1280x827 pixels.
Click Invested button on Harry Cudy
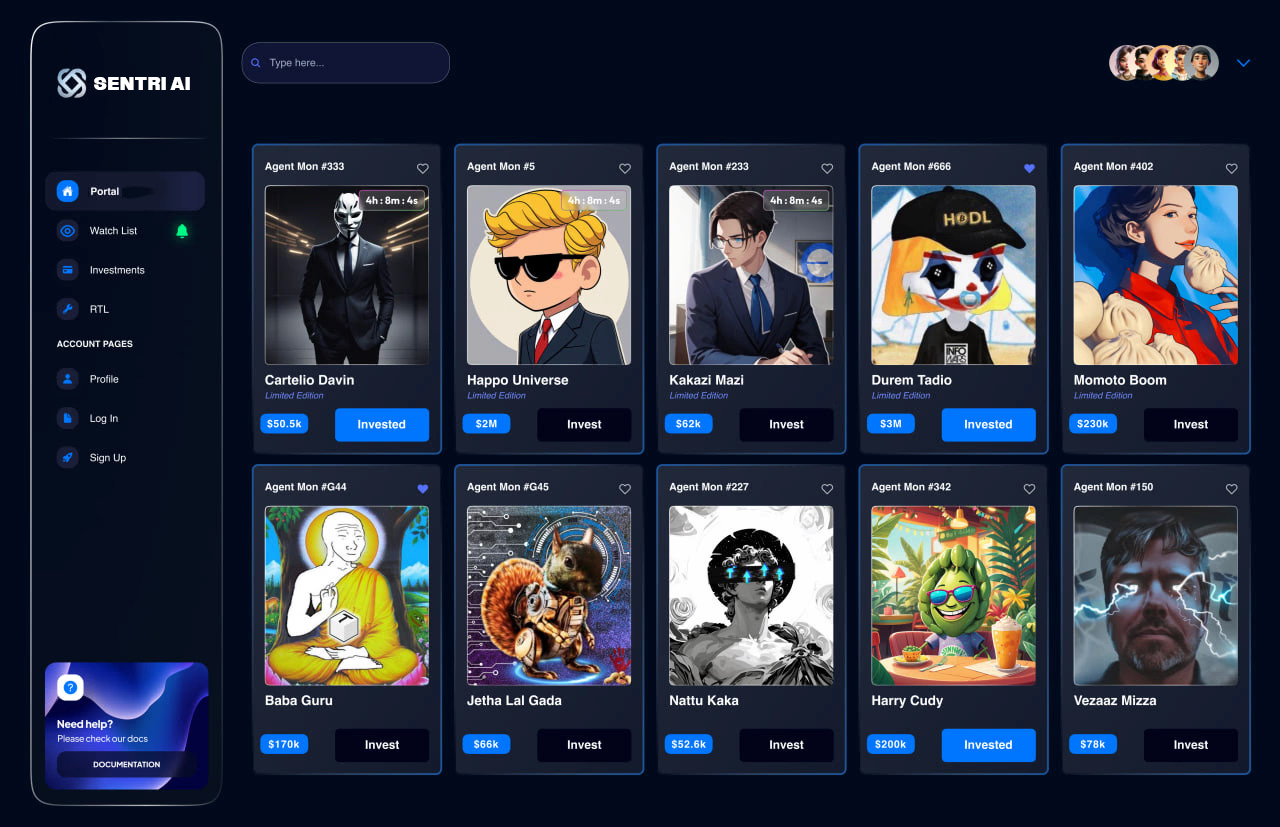tap(988, 744)
